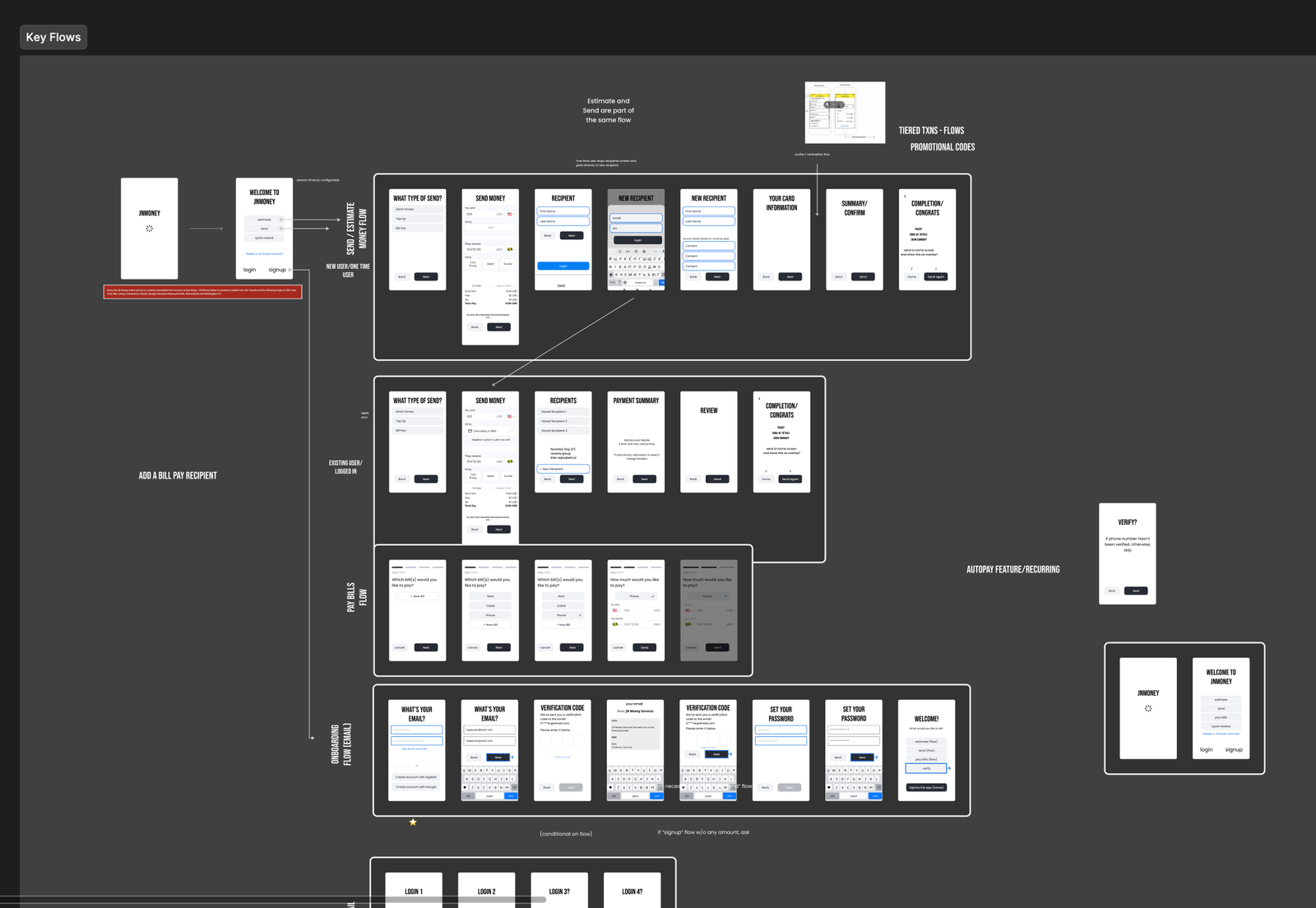The height and width of the screenshot is (908, 1316).
Task: Select the RECIPIENTS frame in existing user flow
Action: click(x=563, y=442)
